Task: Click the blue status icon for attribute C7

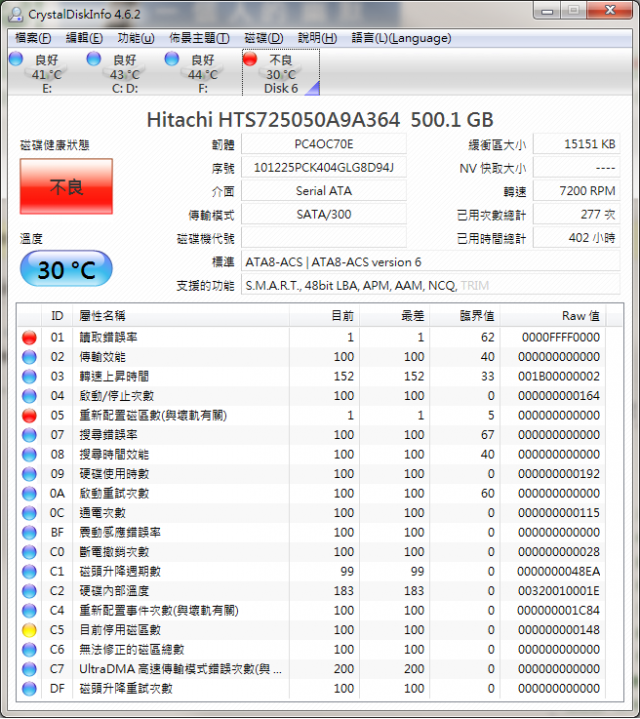Action: pyautogui.click(x=29, y=669)
